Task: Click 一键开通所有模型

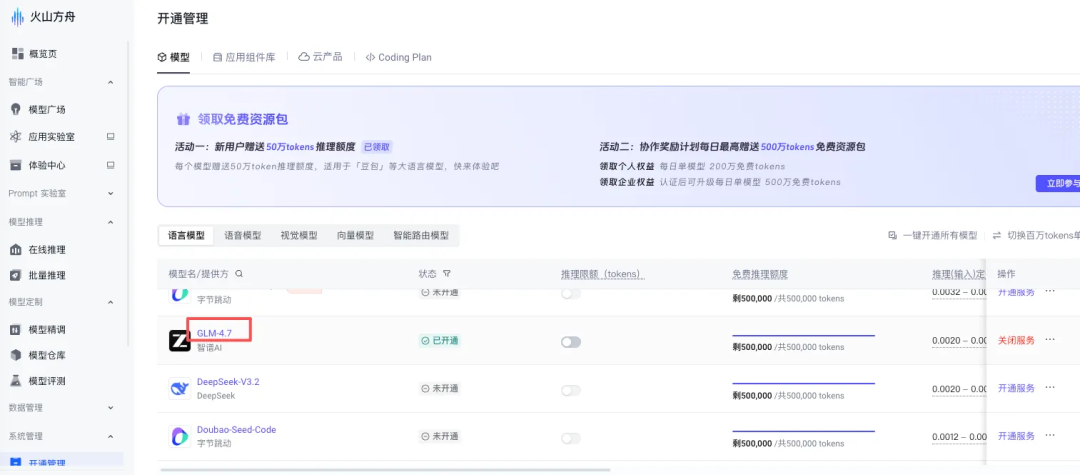Action: point(933,236)
